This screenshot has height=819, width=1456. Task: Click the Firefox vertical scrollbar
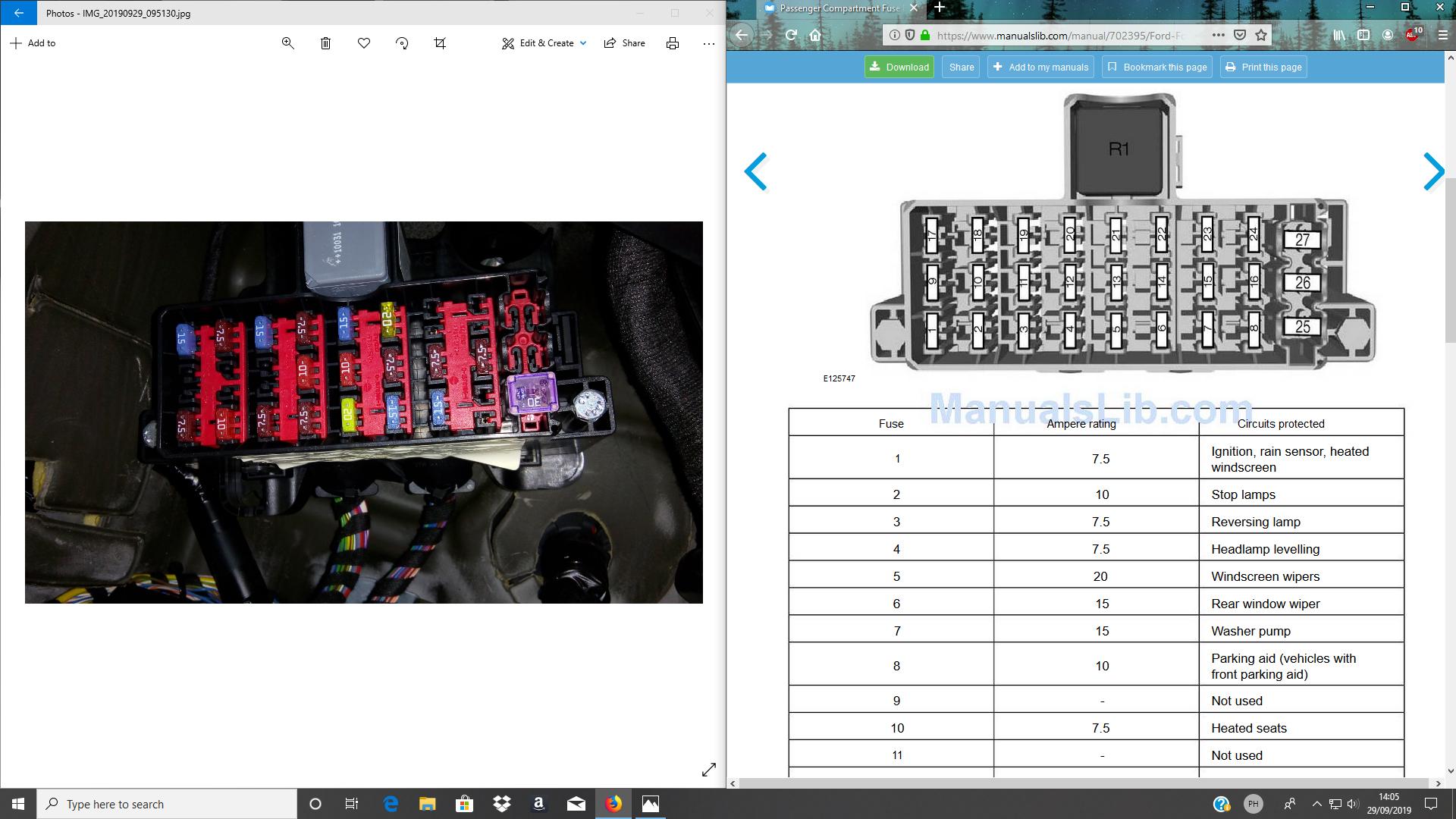tap(1450, 259)
